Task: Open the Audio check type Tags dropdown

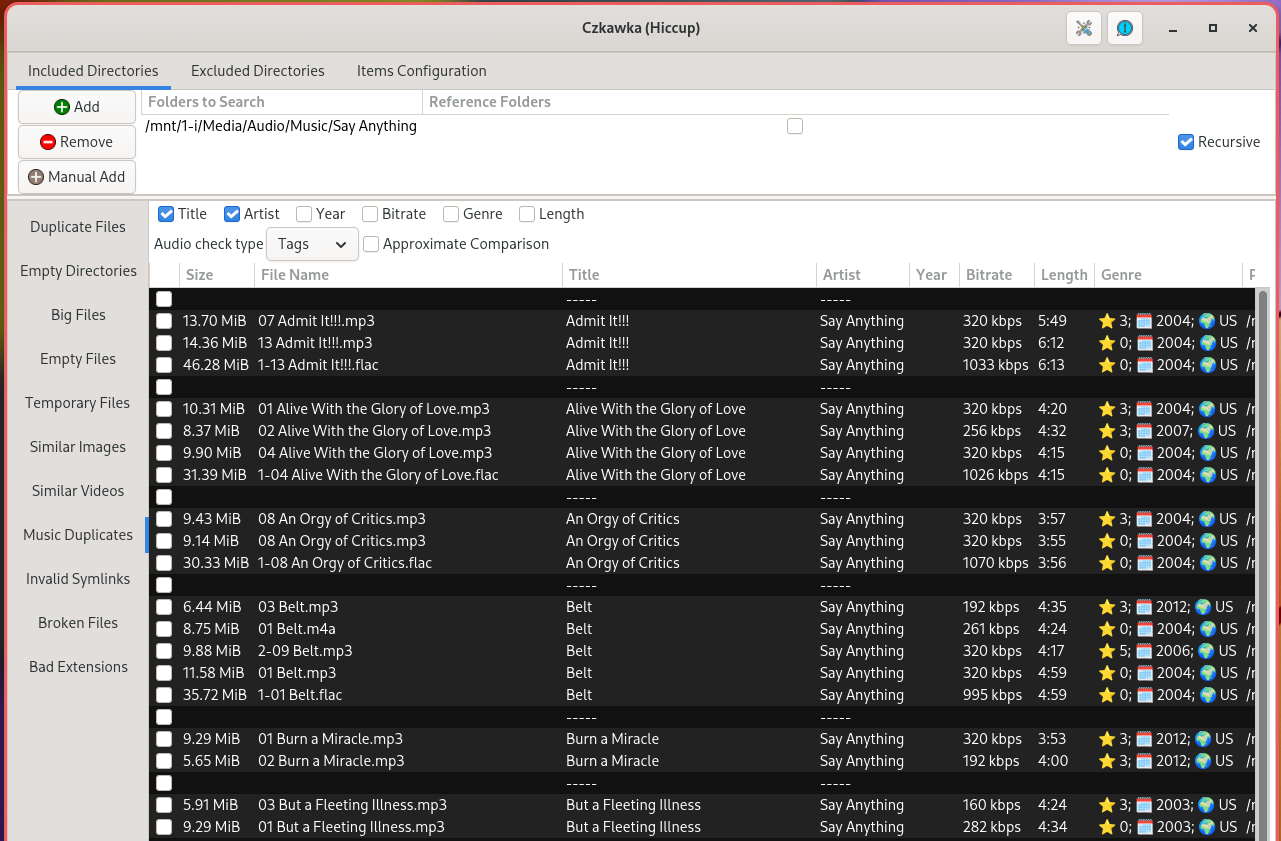Action: coord(312,244)
